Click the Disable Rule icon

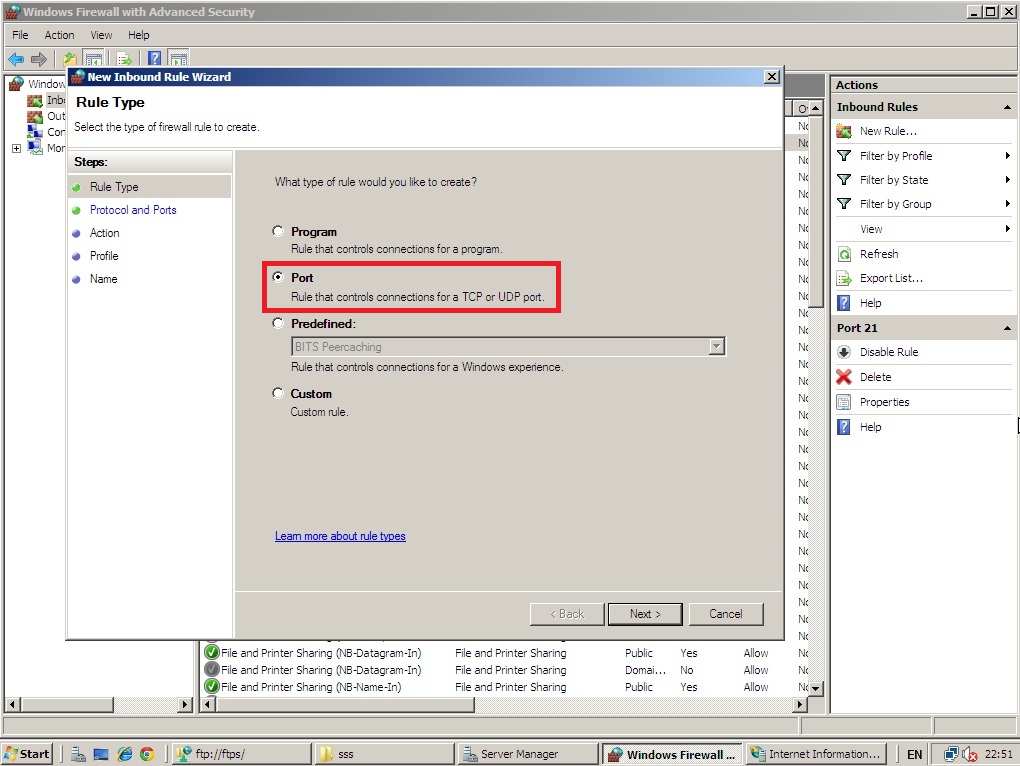(844, 352)
